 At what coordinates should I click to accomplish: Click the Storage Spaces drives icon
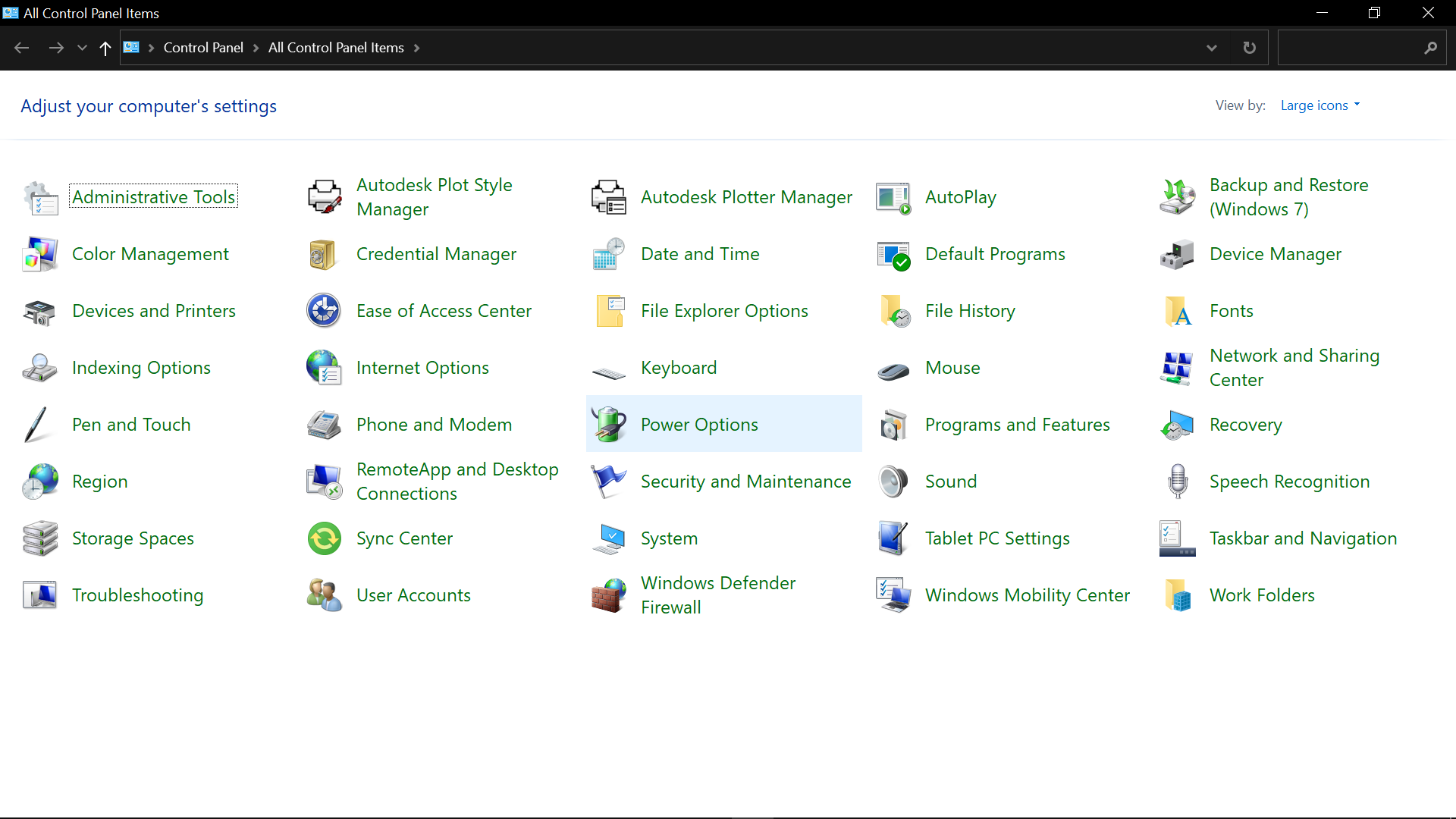40,538
